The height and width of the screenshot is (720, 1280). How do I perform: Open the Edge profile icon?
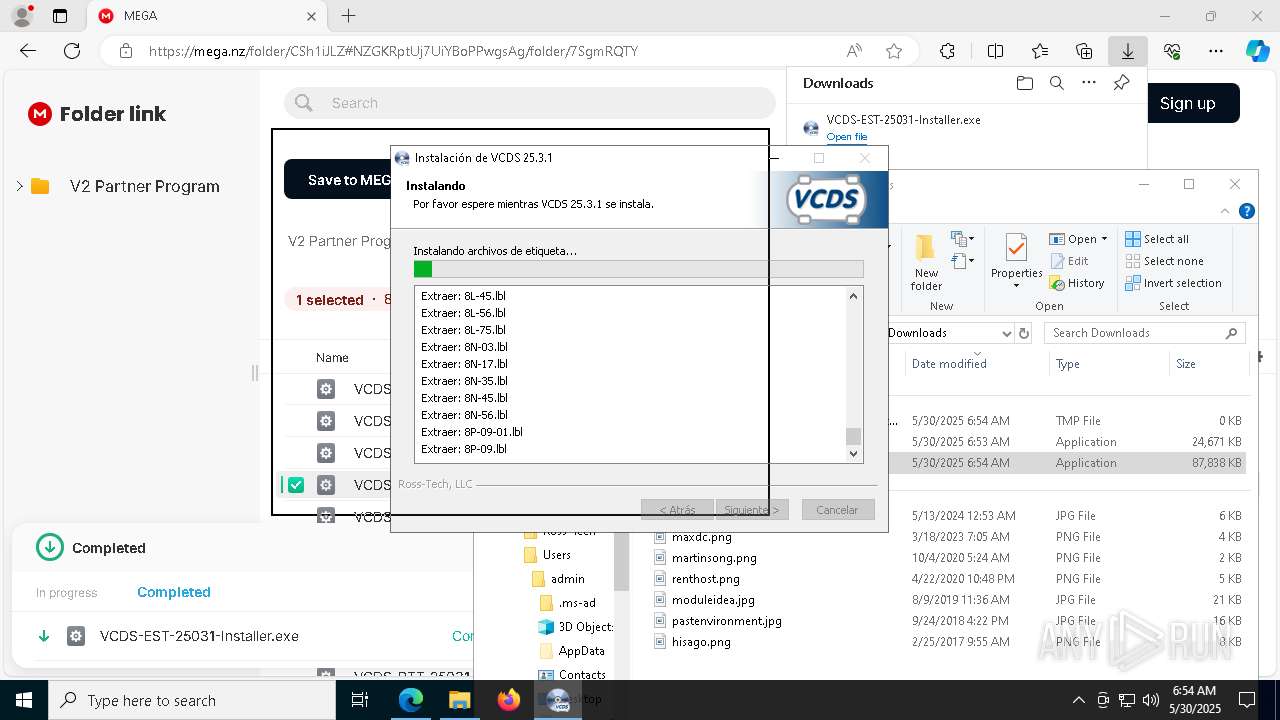click(x=21, y=16)
